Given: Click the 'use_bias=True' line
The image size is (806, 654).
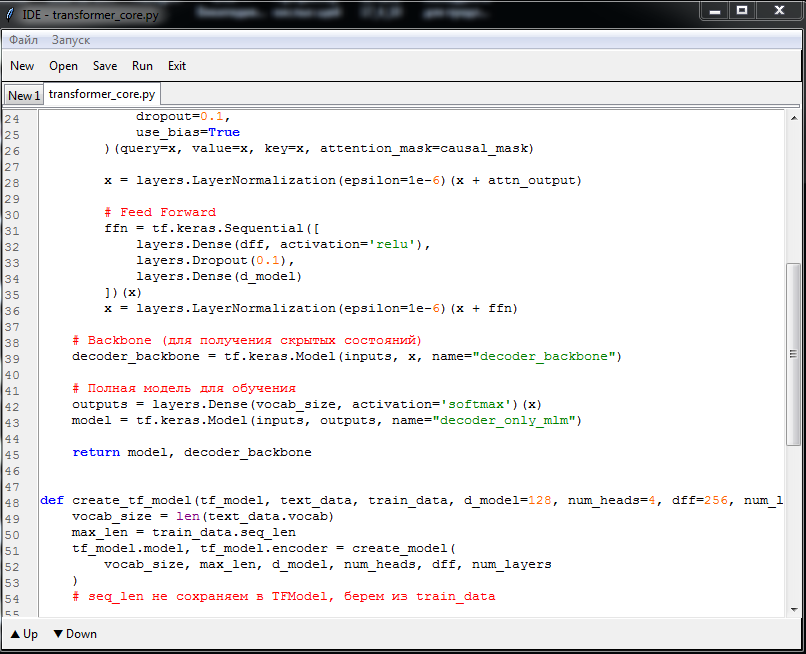Looking at the screenshot, I should tap(188, 132).
